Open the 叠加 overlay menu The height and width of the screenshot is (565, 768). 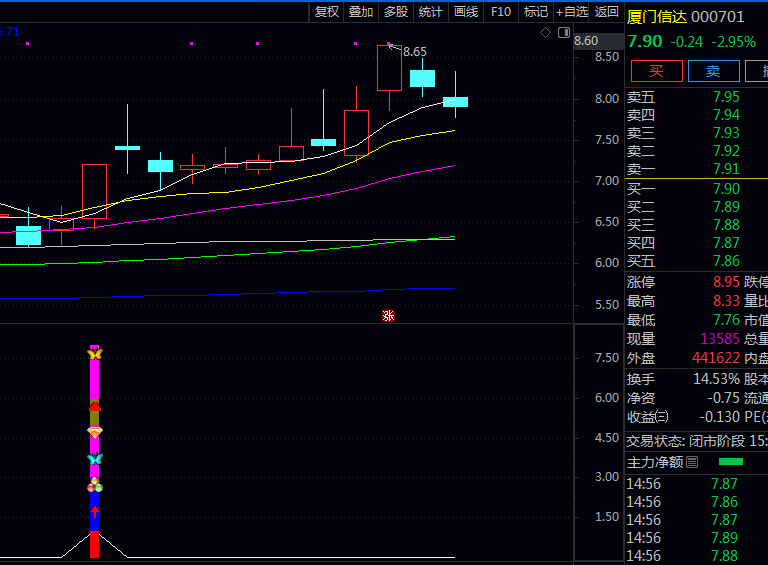pyautogui.click(x=361, y=12)
